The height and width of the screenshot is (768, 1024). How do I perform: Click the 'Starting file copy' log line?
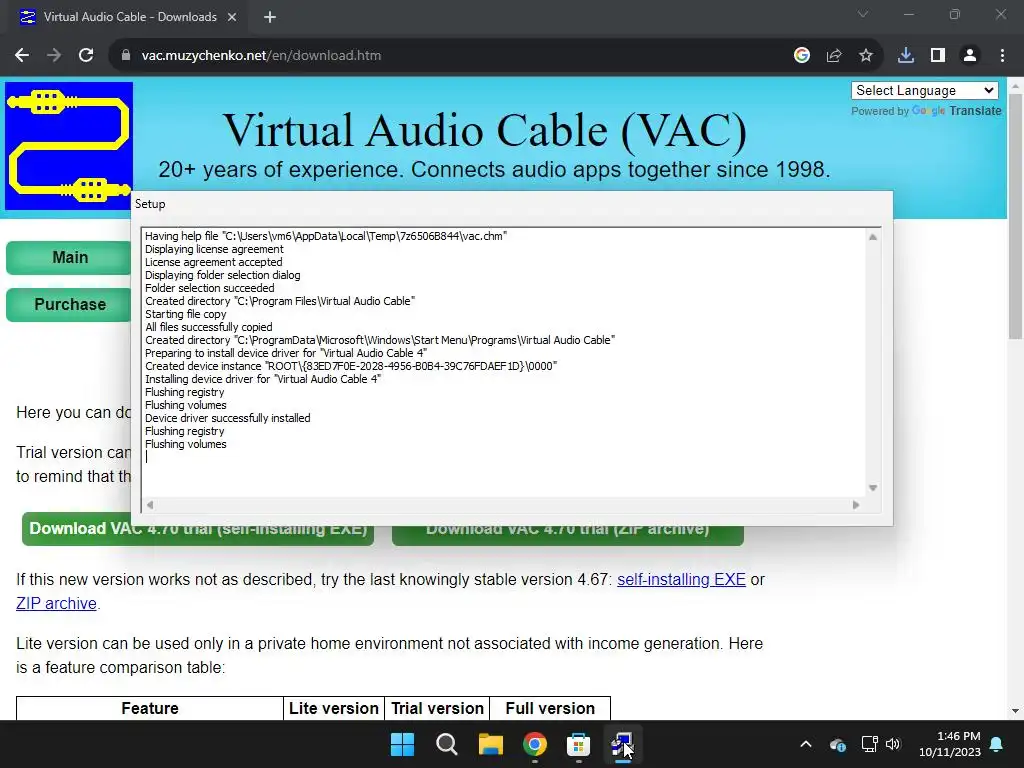pos(185,314)
